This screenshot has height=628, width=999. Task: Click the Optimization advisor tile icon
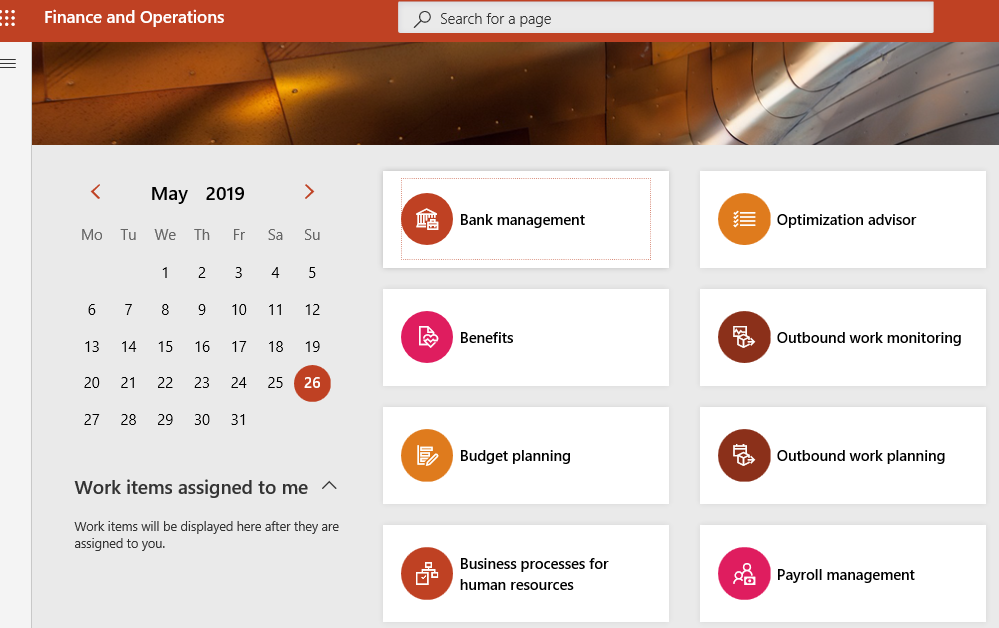pyautogui.click(x=744, y=219)
